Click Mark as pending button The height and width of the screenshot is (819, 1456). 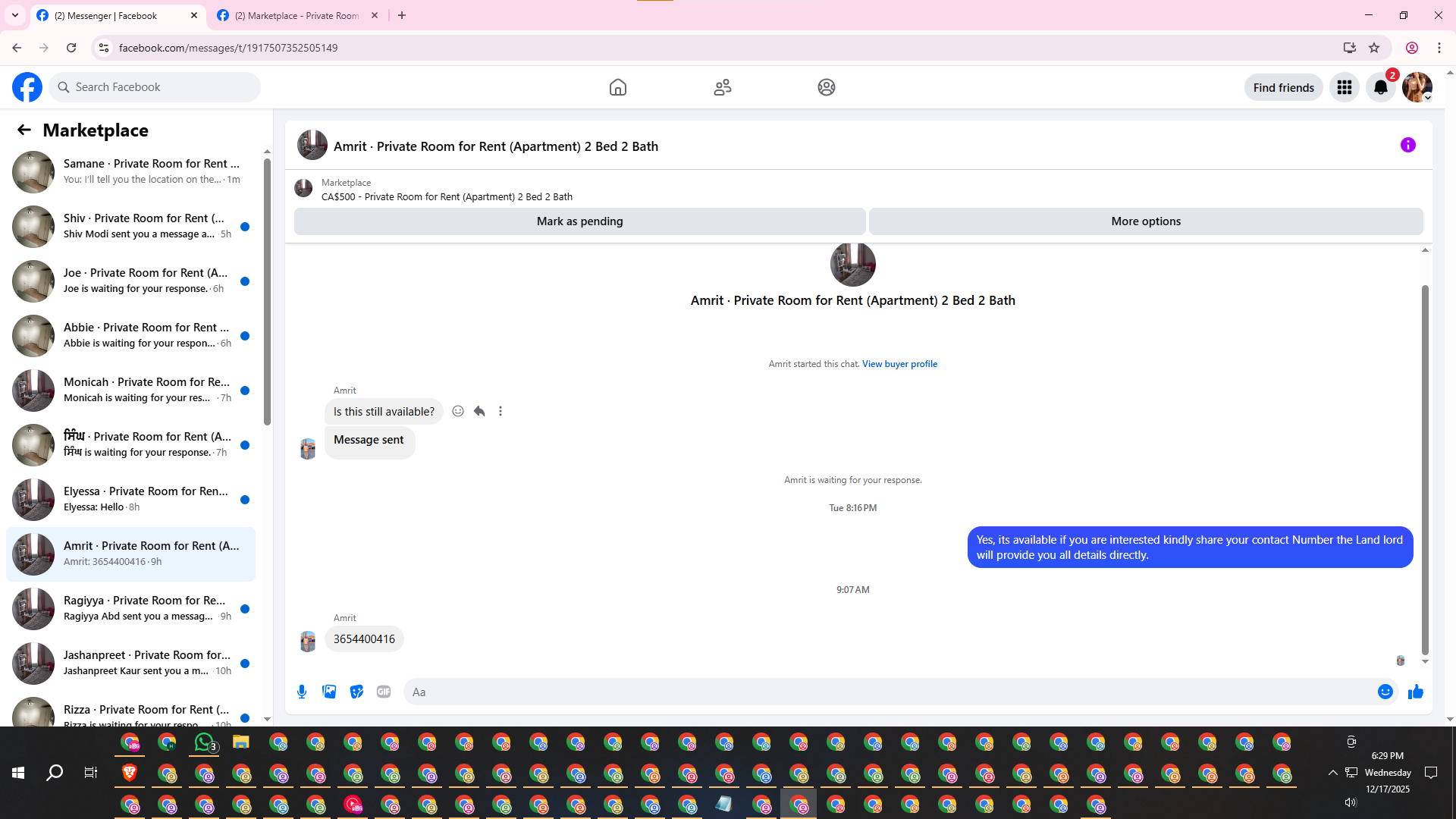(579, 221)
